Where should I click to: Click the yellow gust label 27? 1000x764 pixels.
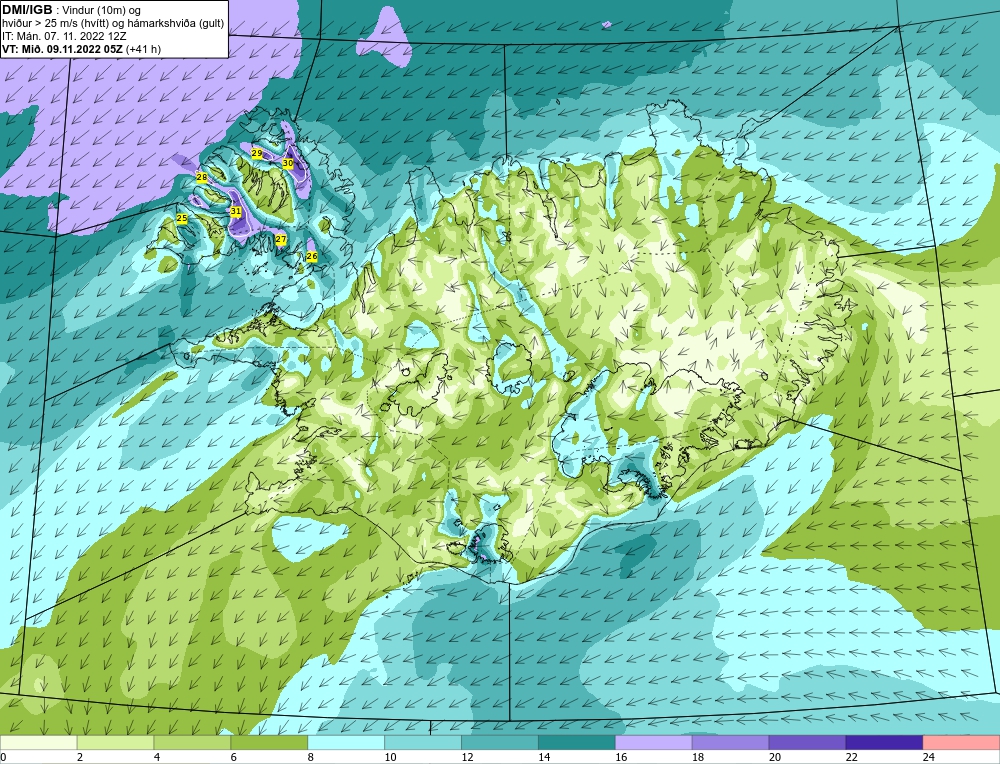(x=281, y=239)
